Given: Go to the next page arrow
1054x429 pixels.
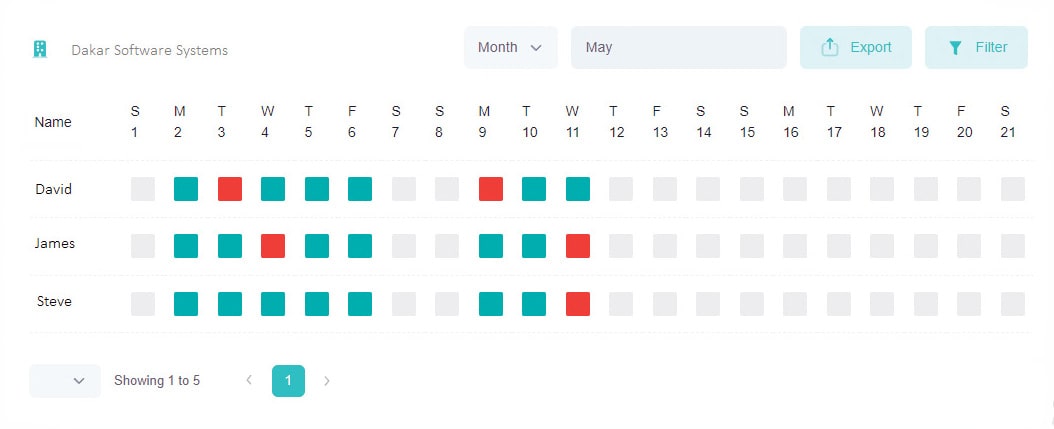Looking at the screenshot, I should tap(327, 381).
